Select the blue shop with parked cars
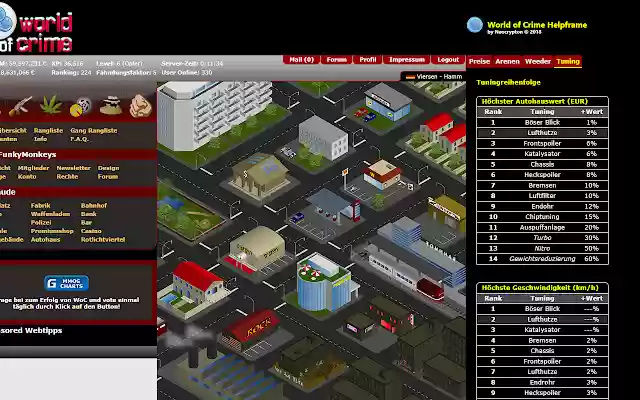This screenshot has width=640, height=400. pos(387,102)
